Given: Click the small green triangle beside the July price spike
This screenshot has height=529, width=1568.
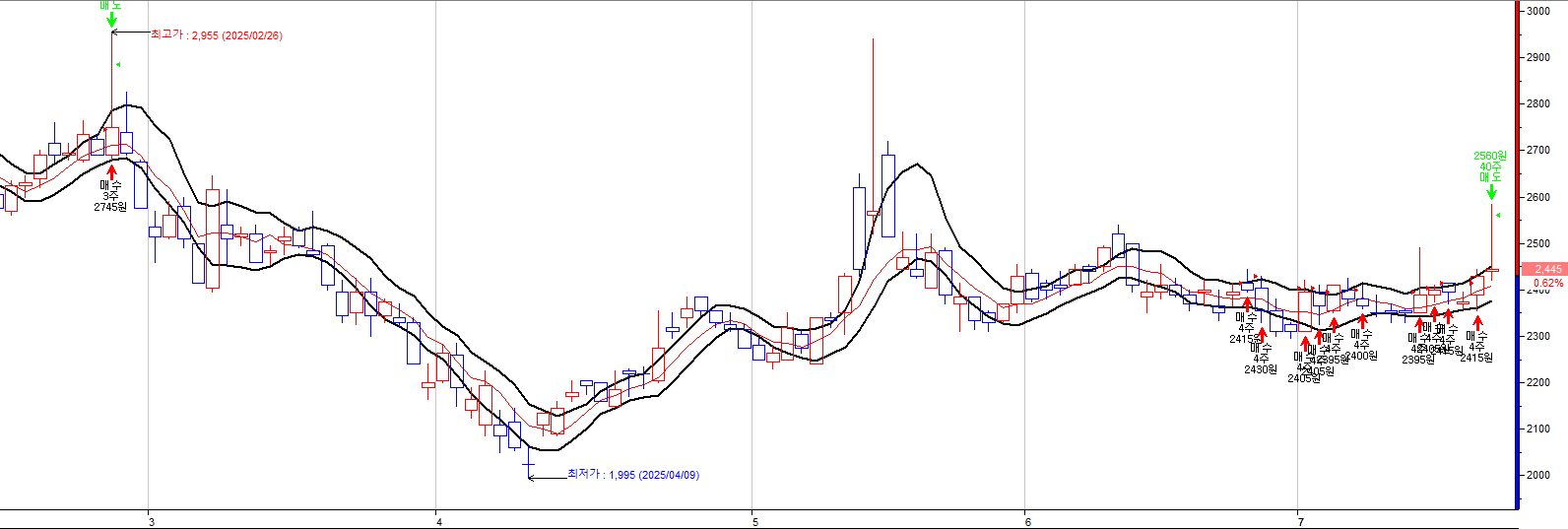Looking at the screenshot, I should tap(1498, 215).
